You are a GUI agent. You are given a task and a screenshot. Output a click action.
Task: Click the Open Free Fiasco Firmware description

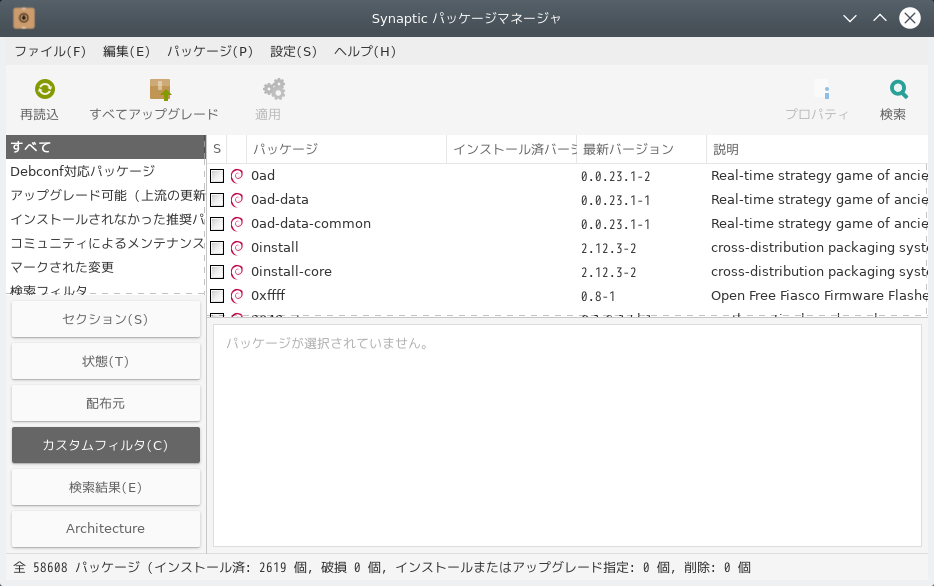819,295
